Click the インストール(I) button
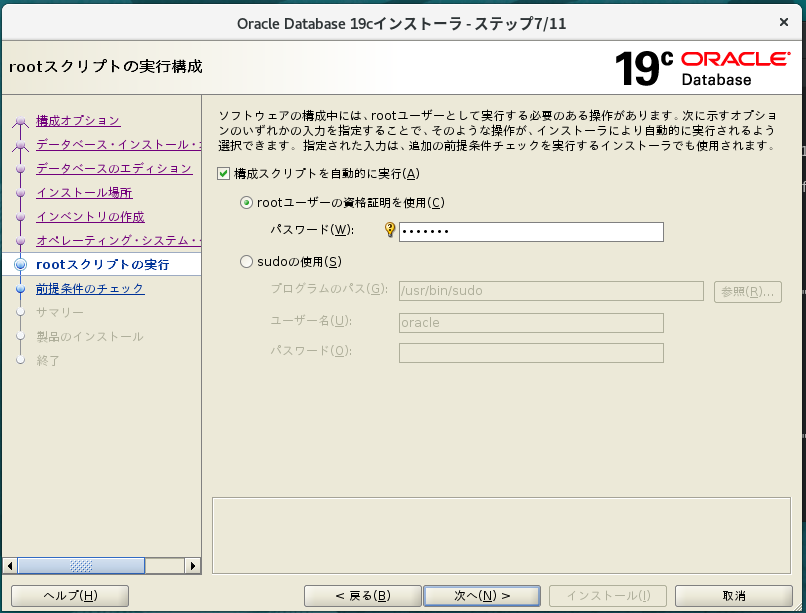The height and width of the screenshot is (613, 806). pyautogui.click(x=608, y=596)
